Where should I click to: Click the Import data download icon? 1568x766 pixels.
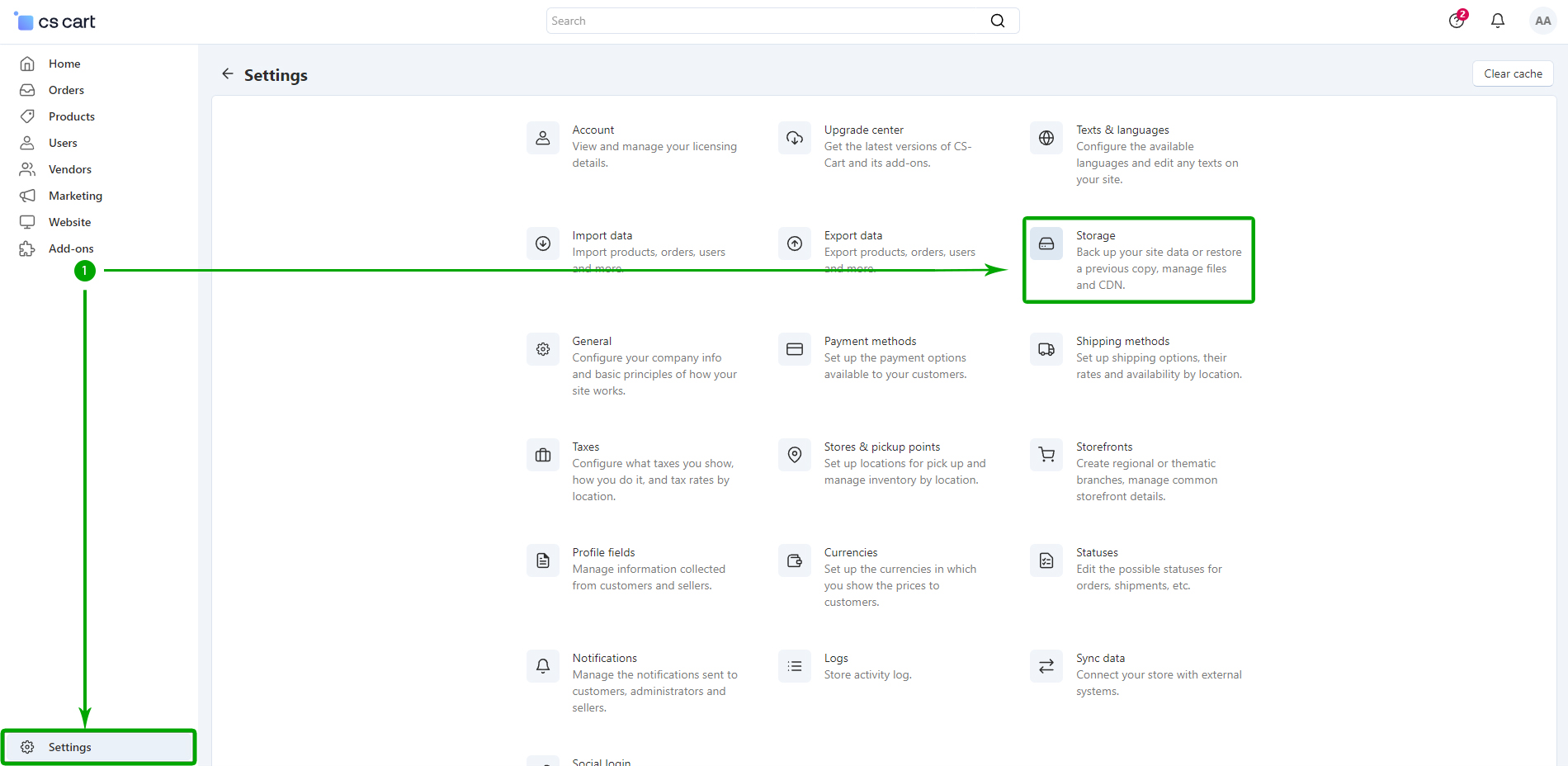[542, 244]
